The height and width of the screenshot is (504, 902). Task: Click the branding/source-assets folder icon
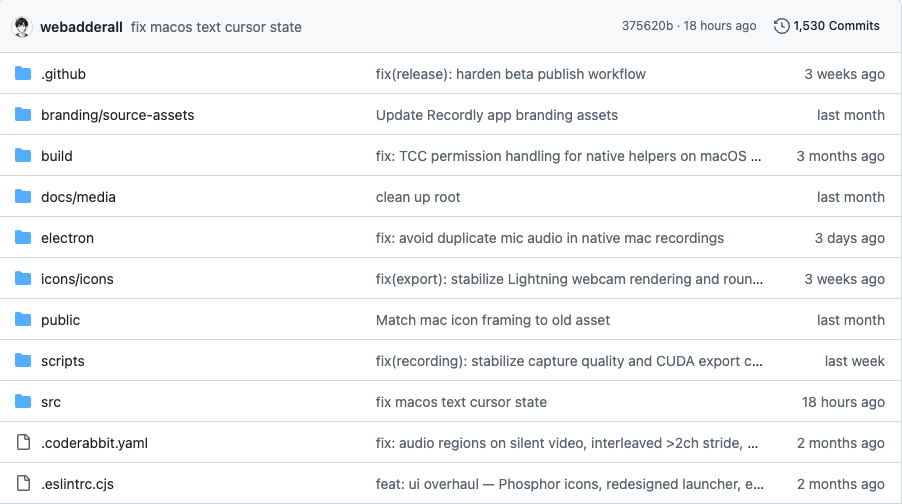click(23, 114)
